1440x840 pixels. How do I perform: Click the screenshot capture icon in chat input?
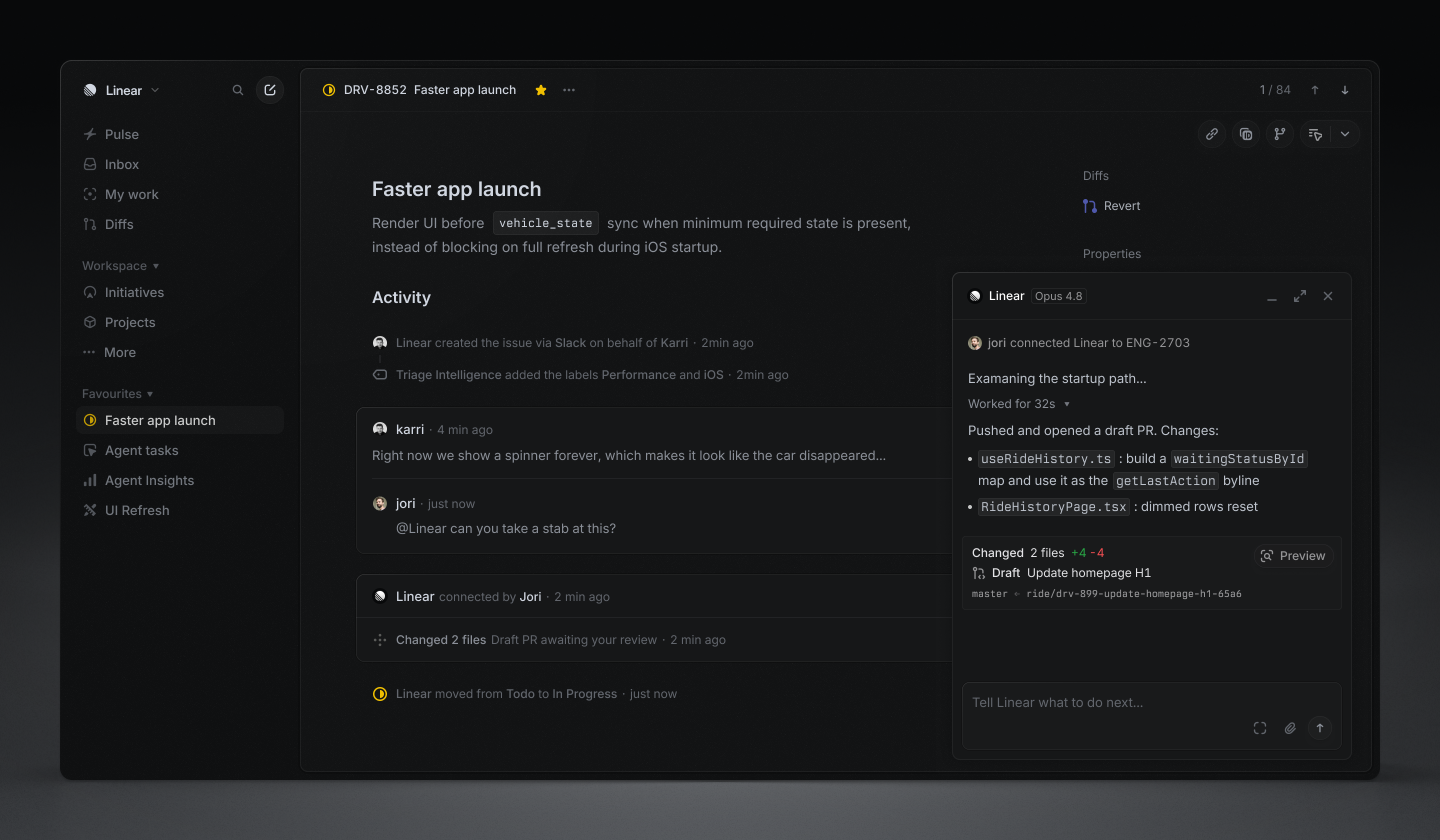point(1259,728)
